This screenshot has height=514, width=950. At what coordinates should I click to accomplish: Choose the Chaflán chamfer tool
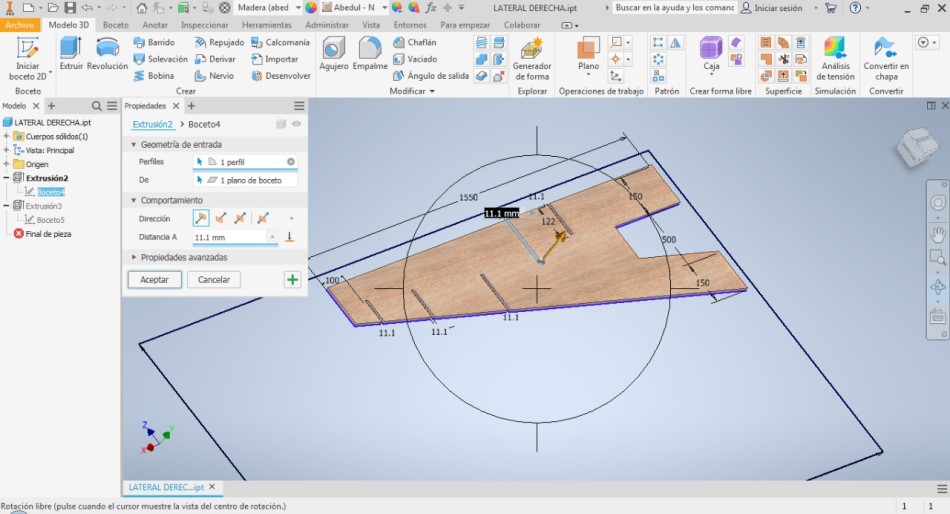(x=414, y=42)
